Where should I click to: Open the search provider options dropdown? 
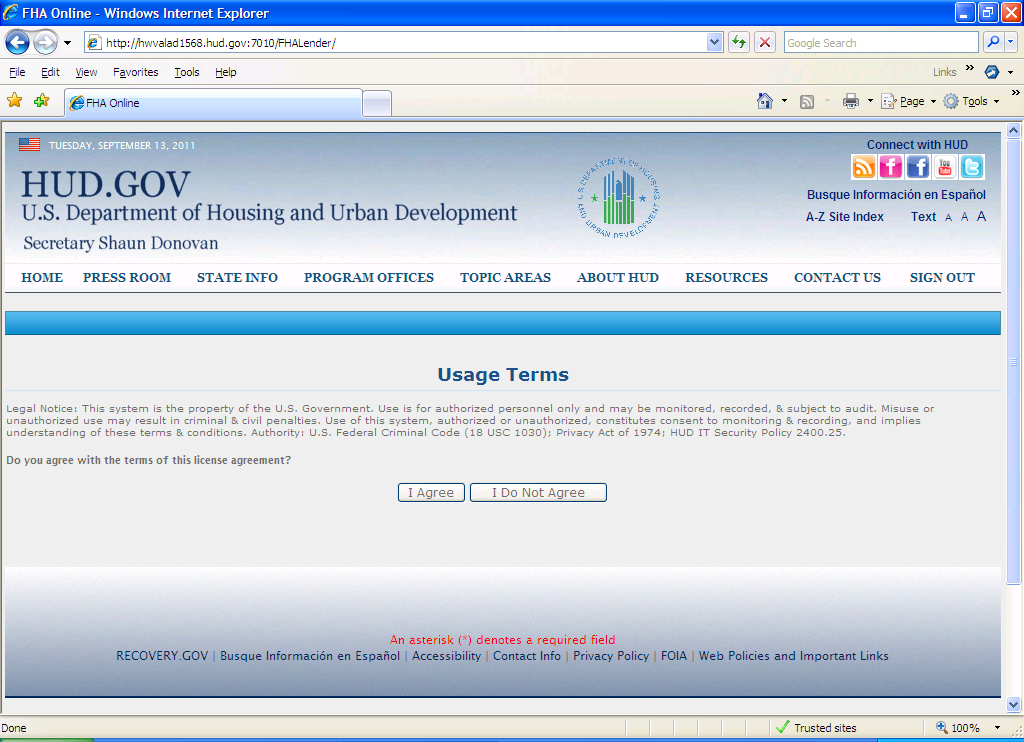[1011, 42]
